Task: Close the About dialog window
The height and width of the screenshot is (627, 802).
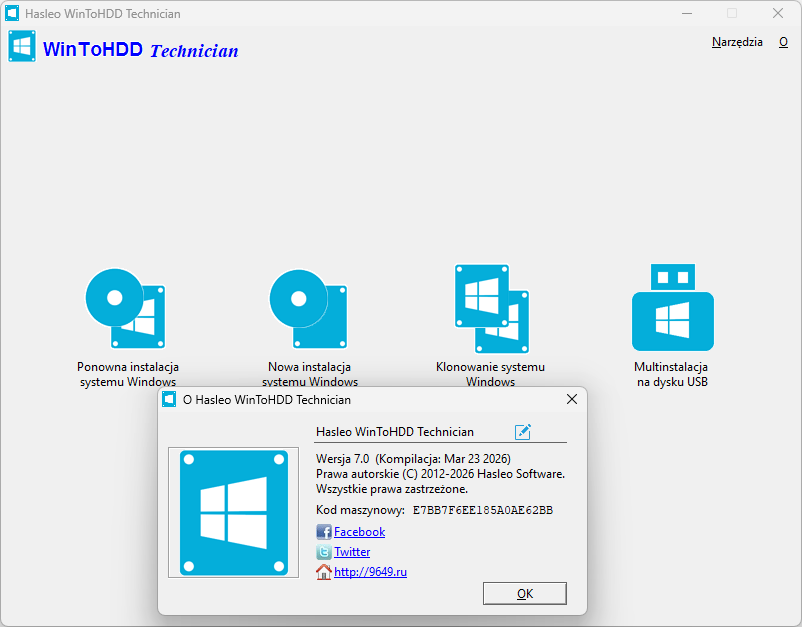Action: (572, 399)
